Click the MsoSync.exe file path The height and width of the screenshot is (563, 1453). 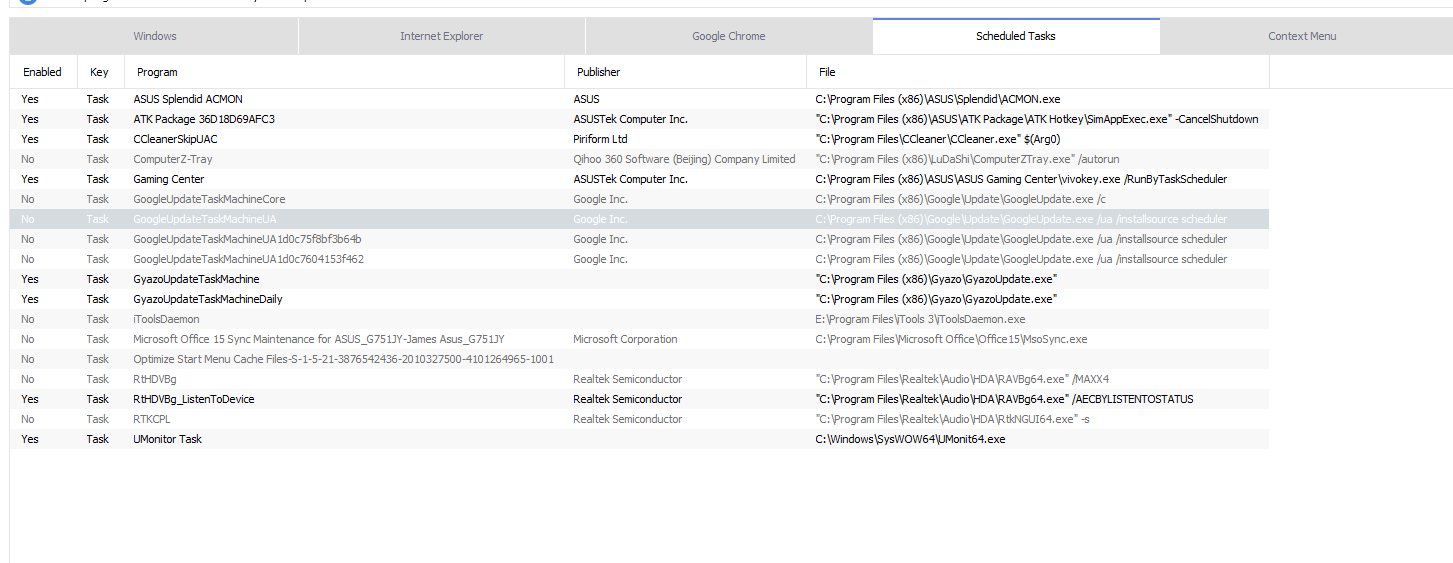coord(951,339)
